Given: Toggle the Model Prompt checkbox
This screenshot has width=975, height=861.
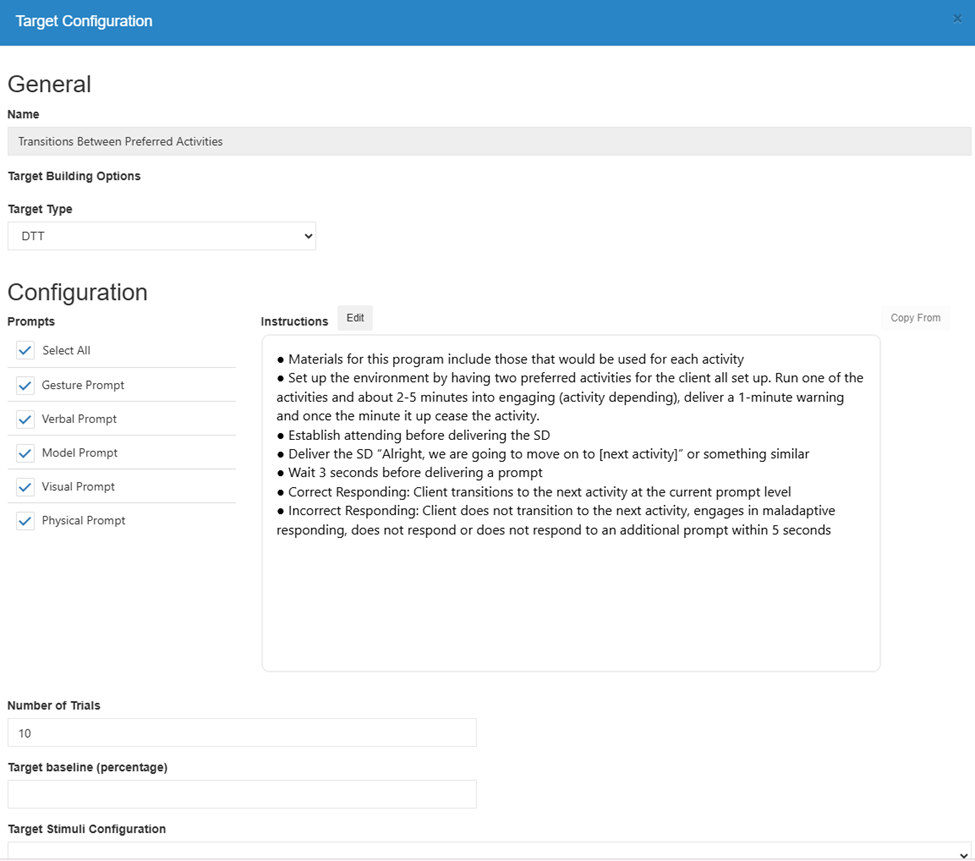Looking at the screenshot, I should [x=25, y=453].
